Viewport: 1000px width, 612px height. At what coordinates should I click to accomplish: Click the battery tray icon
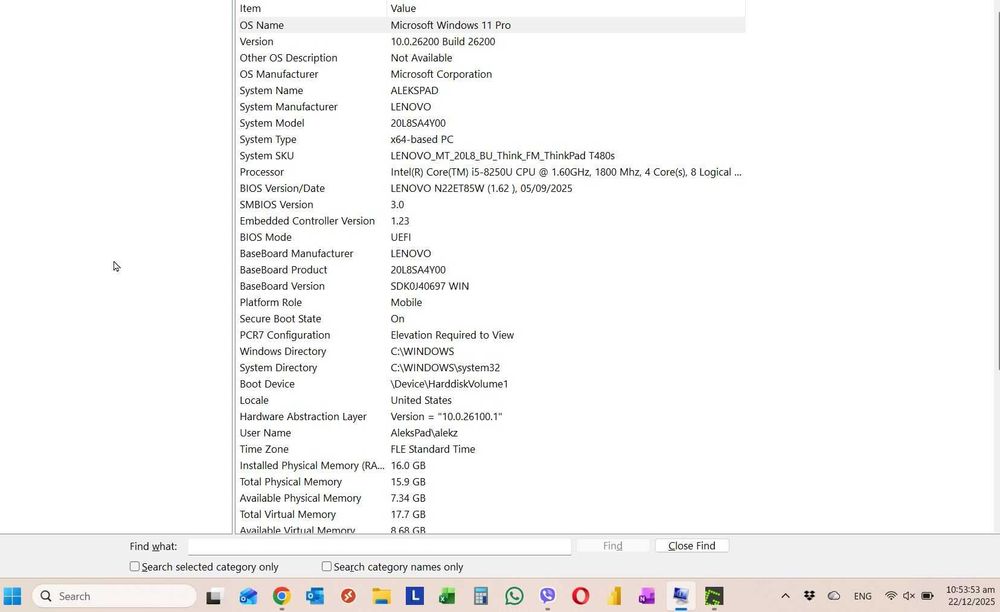927,596
